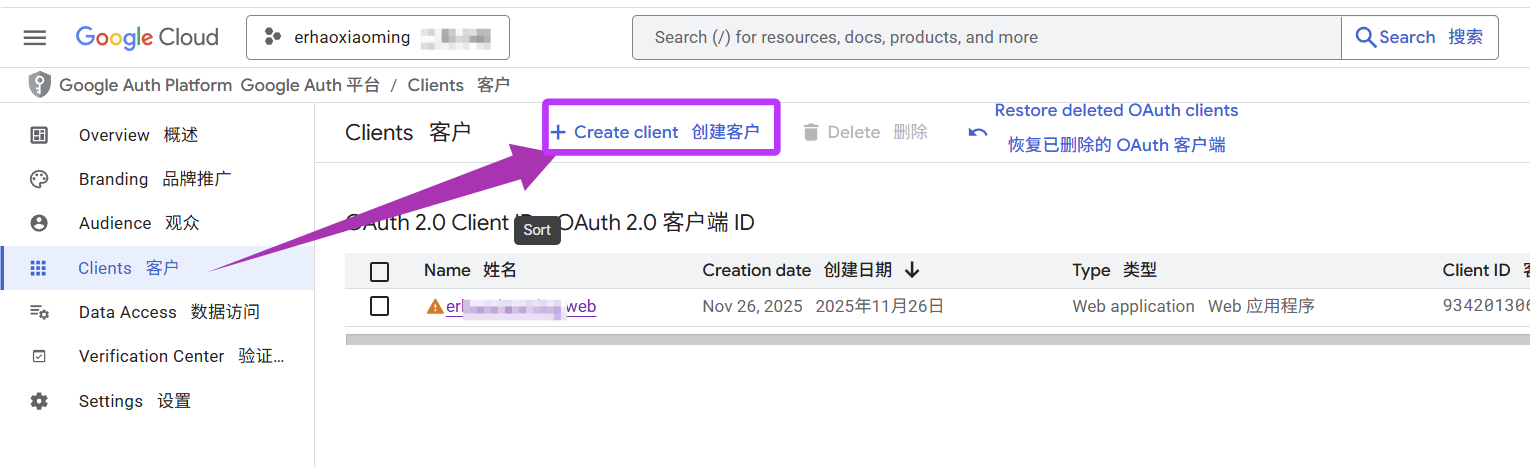Click the Delete button label
1530x467 pixels.
click(878, 132)
